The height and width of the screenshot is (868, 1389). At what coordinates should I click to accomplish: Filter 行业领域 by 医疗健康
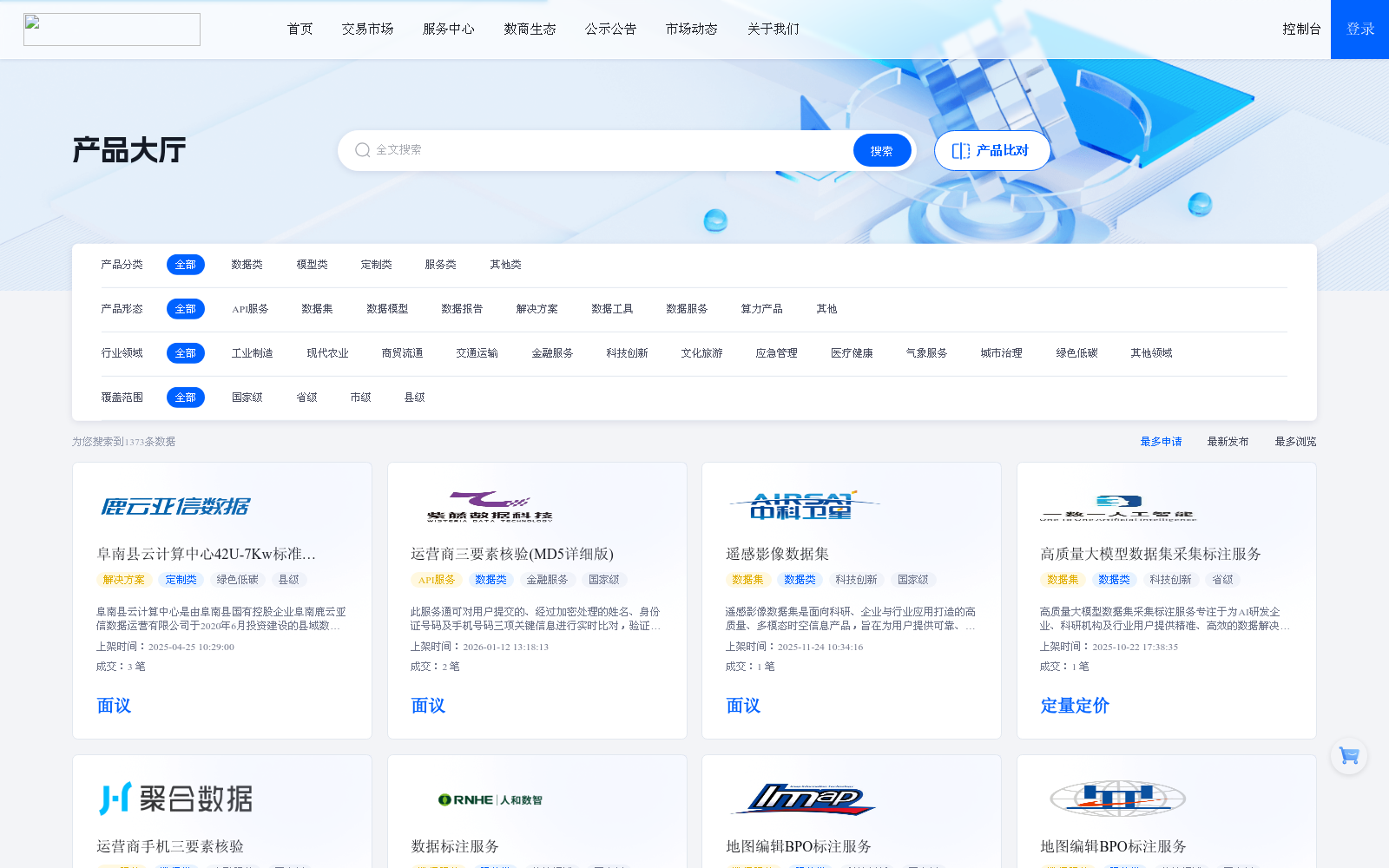(852, 353)
